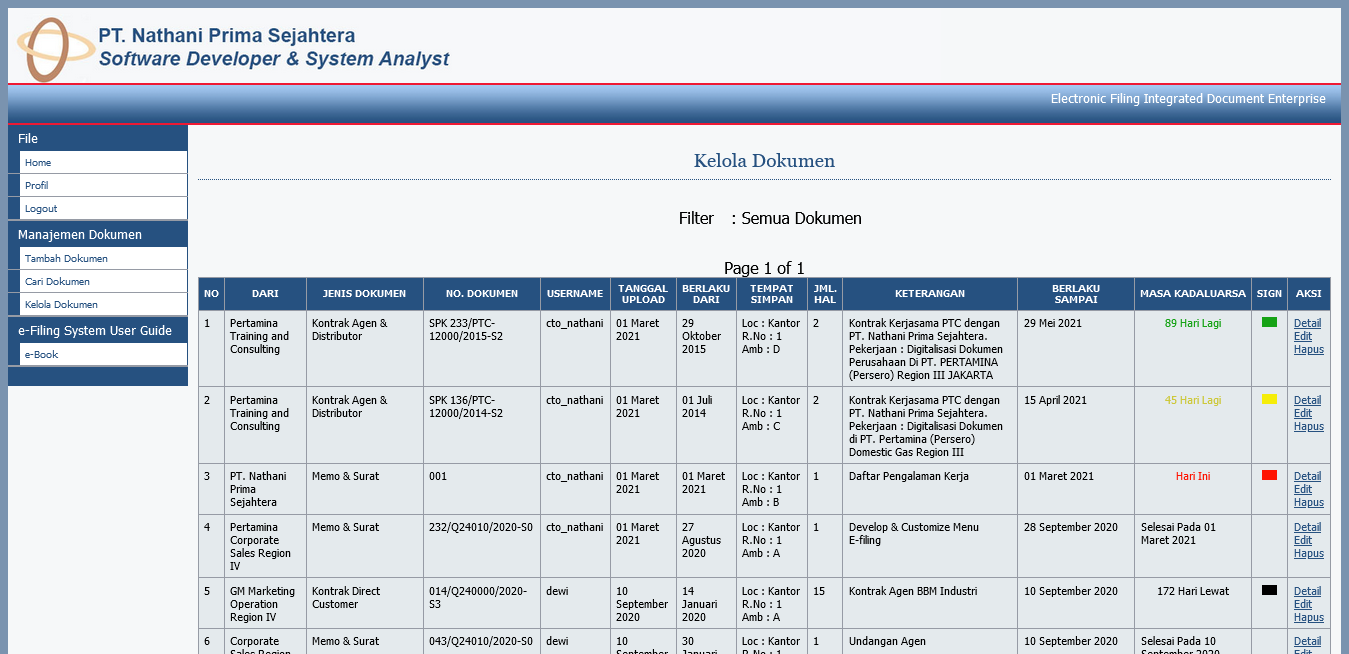Viewport: 1349px width, 654px height.
Task: Edit the Daftar Pengalaman Kerja document
Action: coord(1303,489)
